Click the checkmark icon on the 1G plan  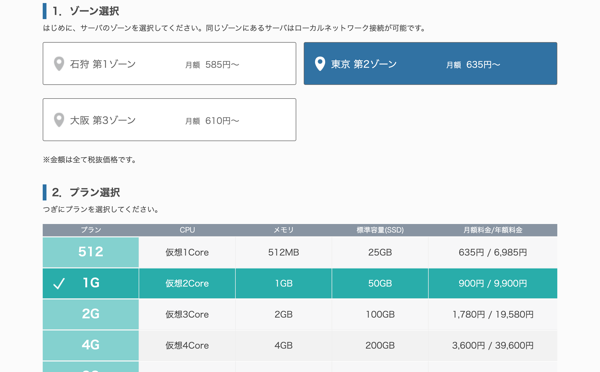(59, 284)
